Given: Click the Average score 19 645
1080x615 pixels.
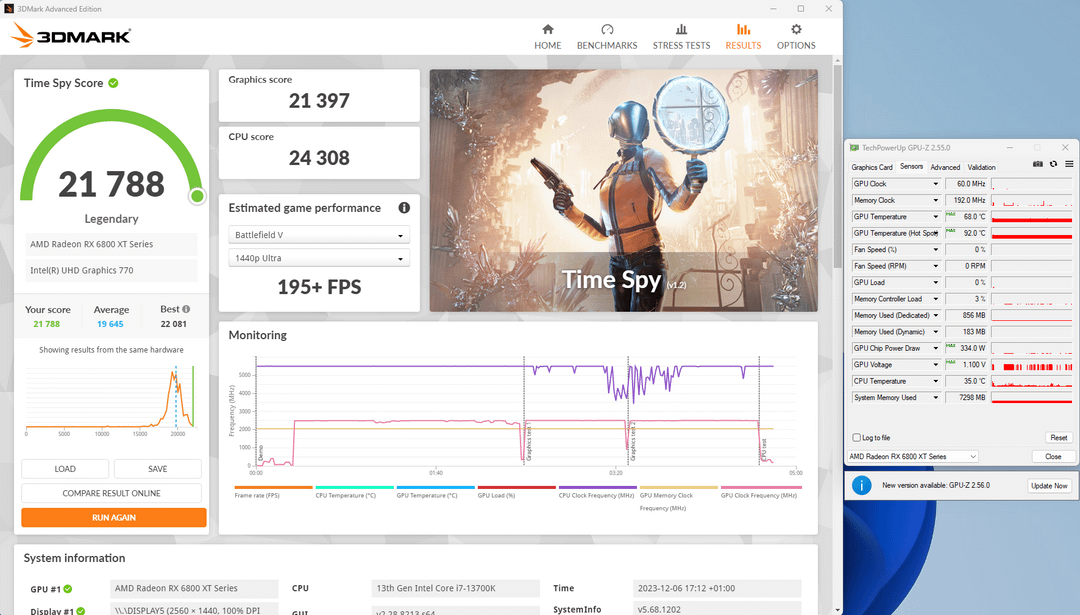Looking at the screenshot, I should click(110, 324).
